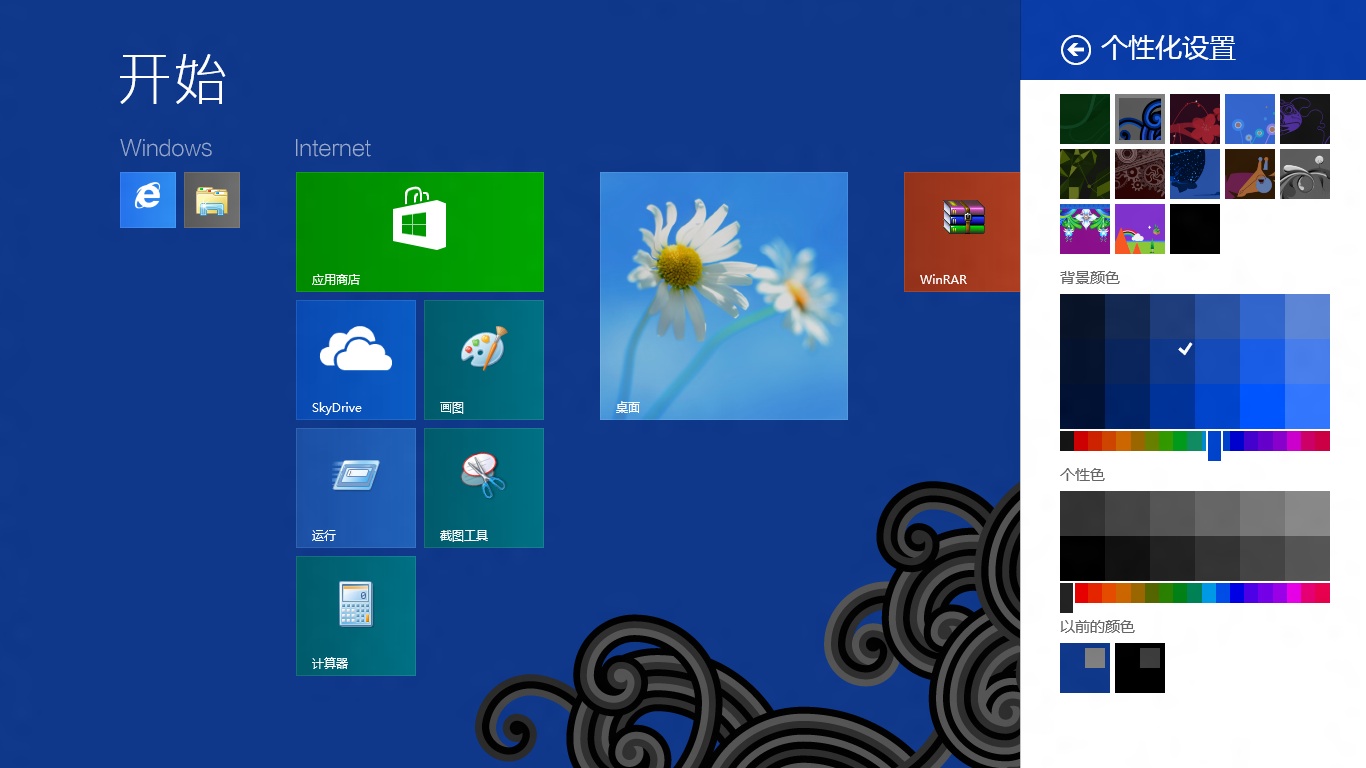Click the Windows group heading
The image size is (1366, 768).
point(166,148)
